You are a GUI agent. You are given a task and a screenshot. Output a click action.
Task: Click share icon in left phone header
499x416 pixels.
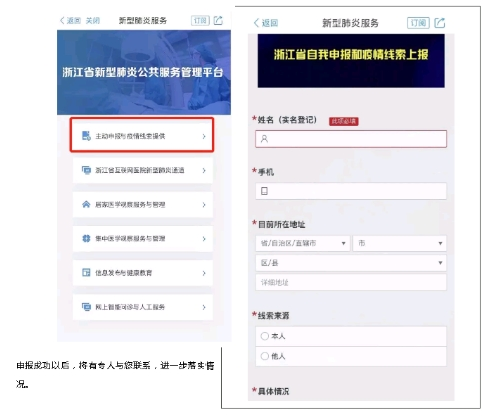coord(218,20)
